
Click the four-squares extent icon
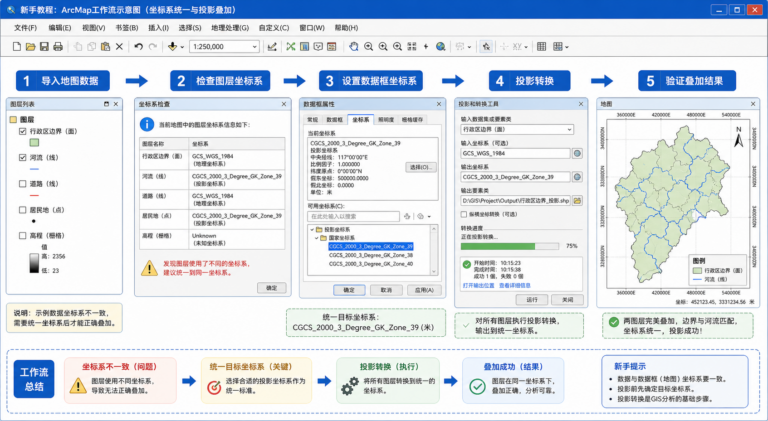[x=412, y=47]
